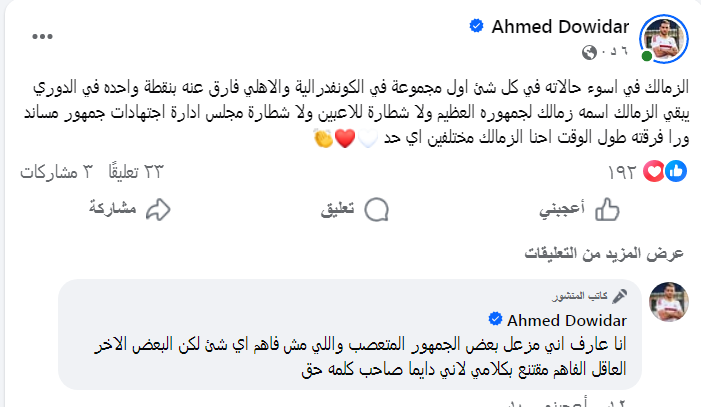Show the 192 reactions list
This screenshot has width=701, height=407.
622,172
